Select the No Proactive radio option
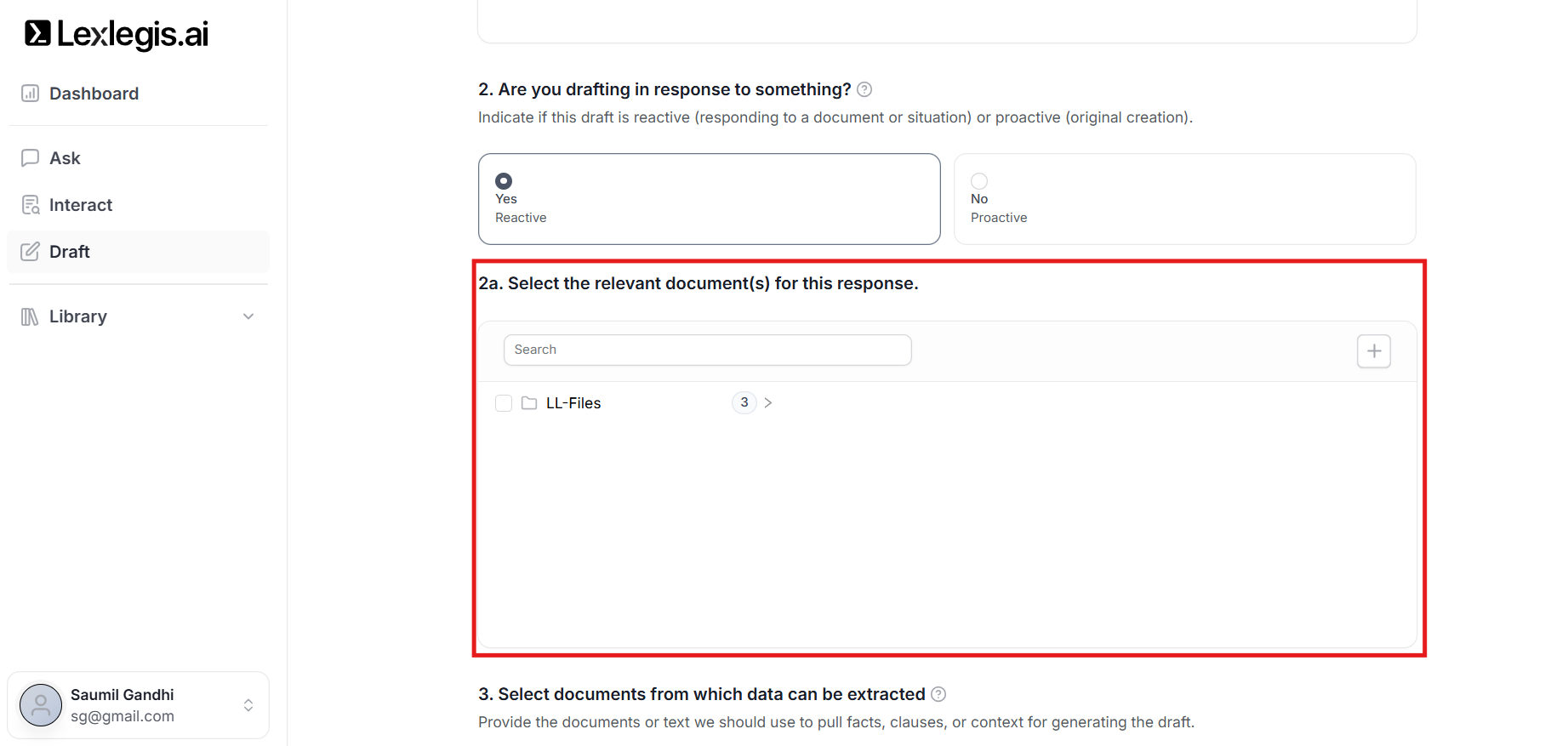This screenshot has width=1568, height=746. tap(979, 181)
